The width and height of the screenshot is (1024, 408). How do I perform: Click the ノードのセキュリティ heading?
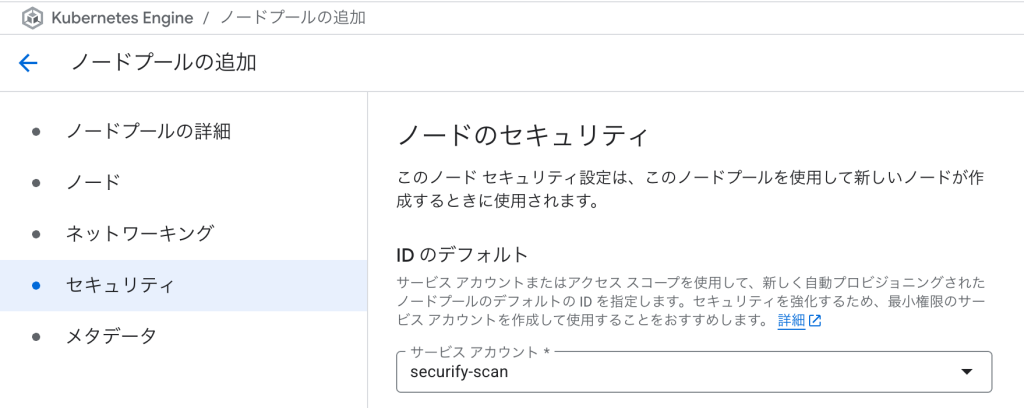[522, 137]
